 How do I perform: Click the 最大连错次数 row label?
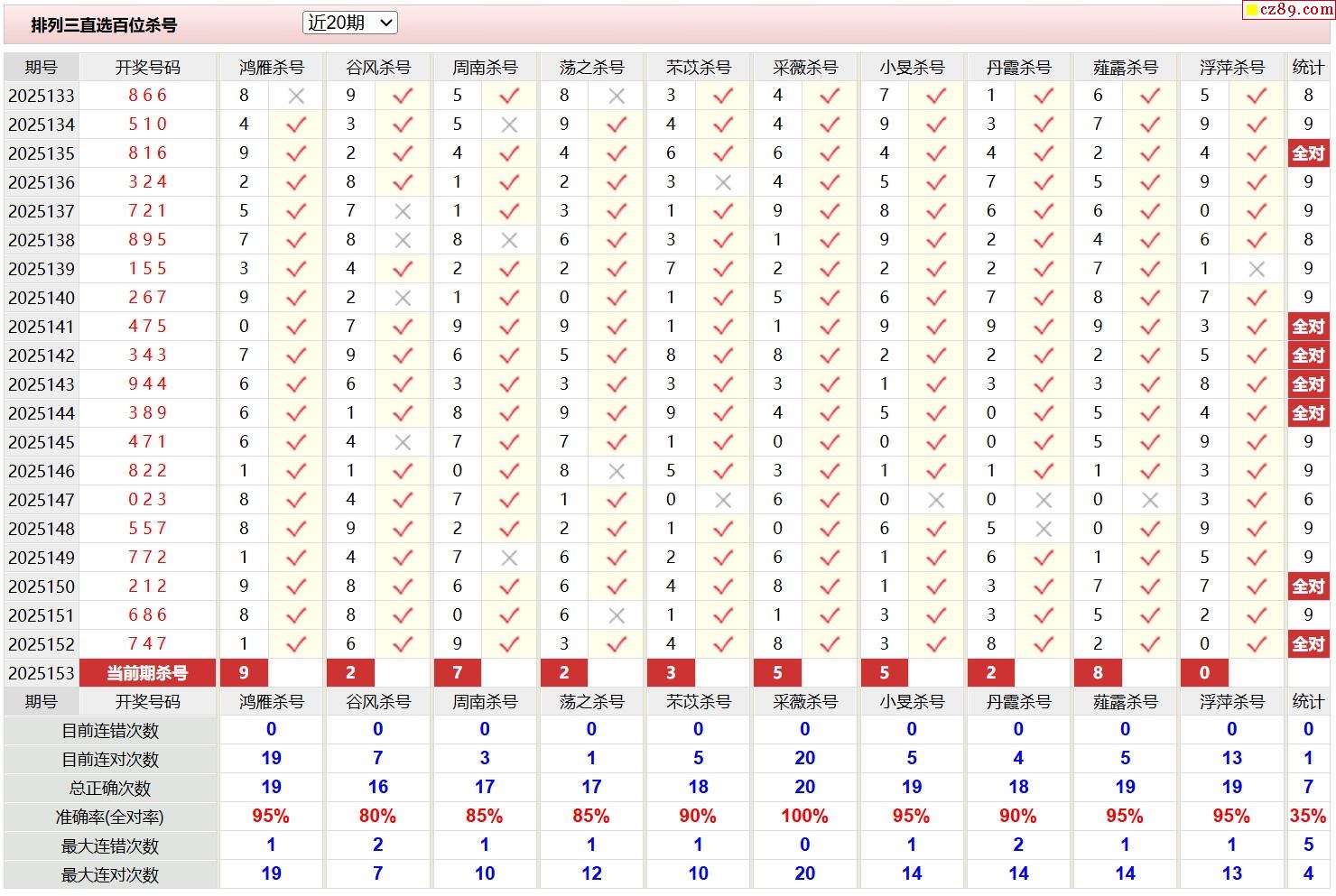(x=110, y=846)
